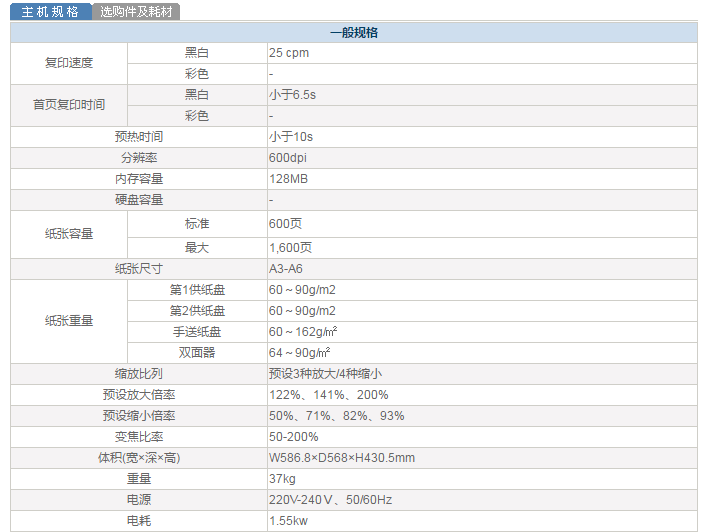This screenshot has width=710, height=532.
Task: Click the 手送纸盘 label
Action: point(197,332)
